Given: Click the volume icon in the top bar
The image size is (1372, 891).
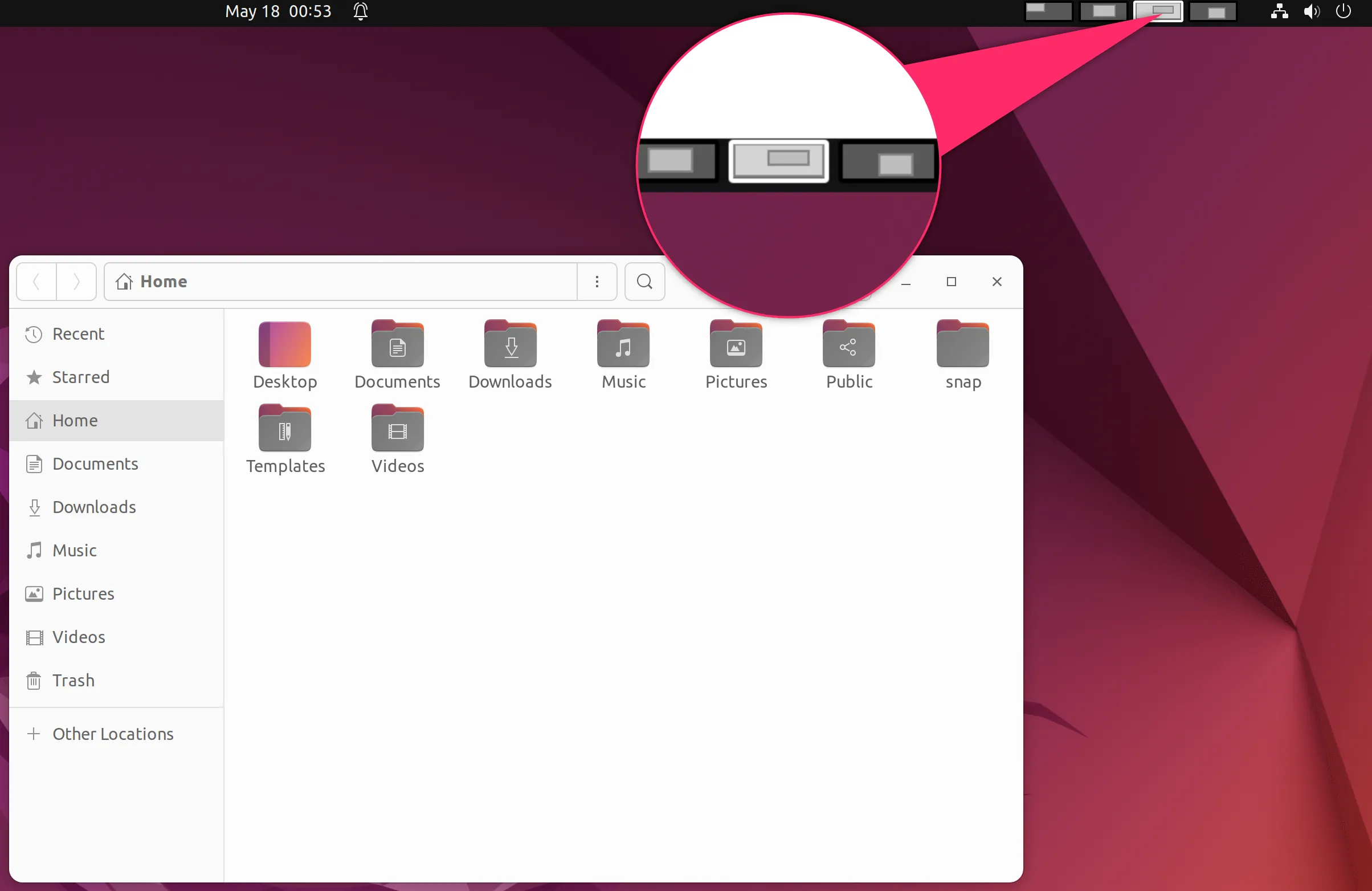Looking at the screenshot, I should pos(1311,11).
